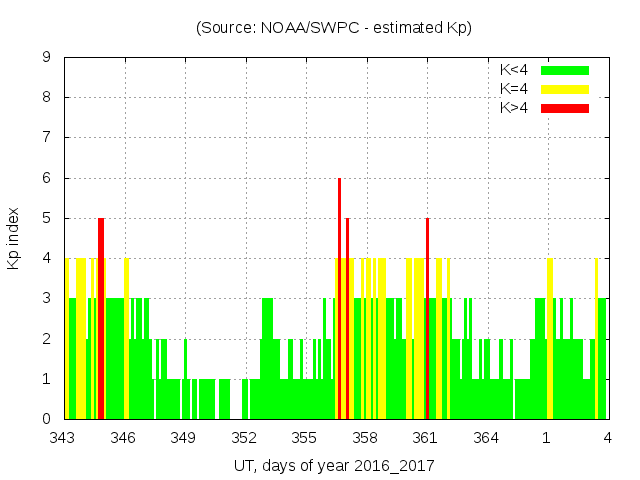Click the chart title mentioning NOAA/SWPC

pos(334,28)
